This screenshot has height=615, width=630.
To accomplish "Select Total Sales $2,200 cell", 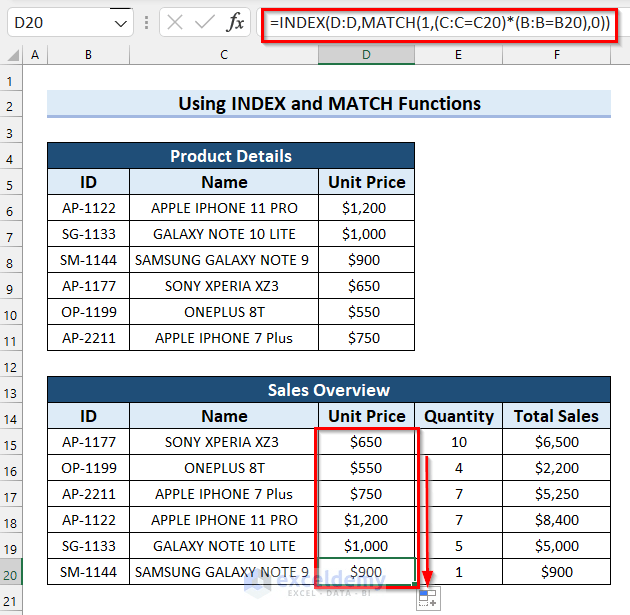I will click(556, 468).
